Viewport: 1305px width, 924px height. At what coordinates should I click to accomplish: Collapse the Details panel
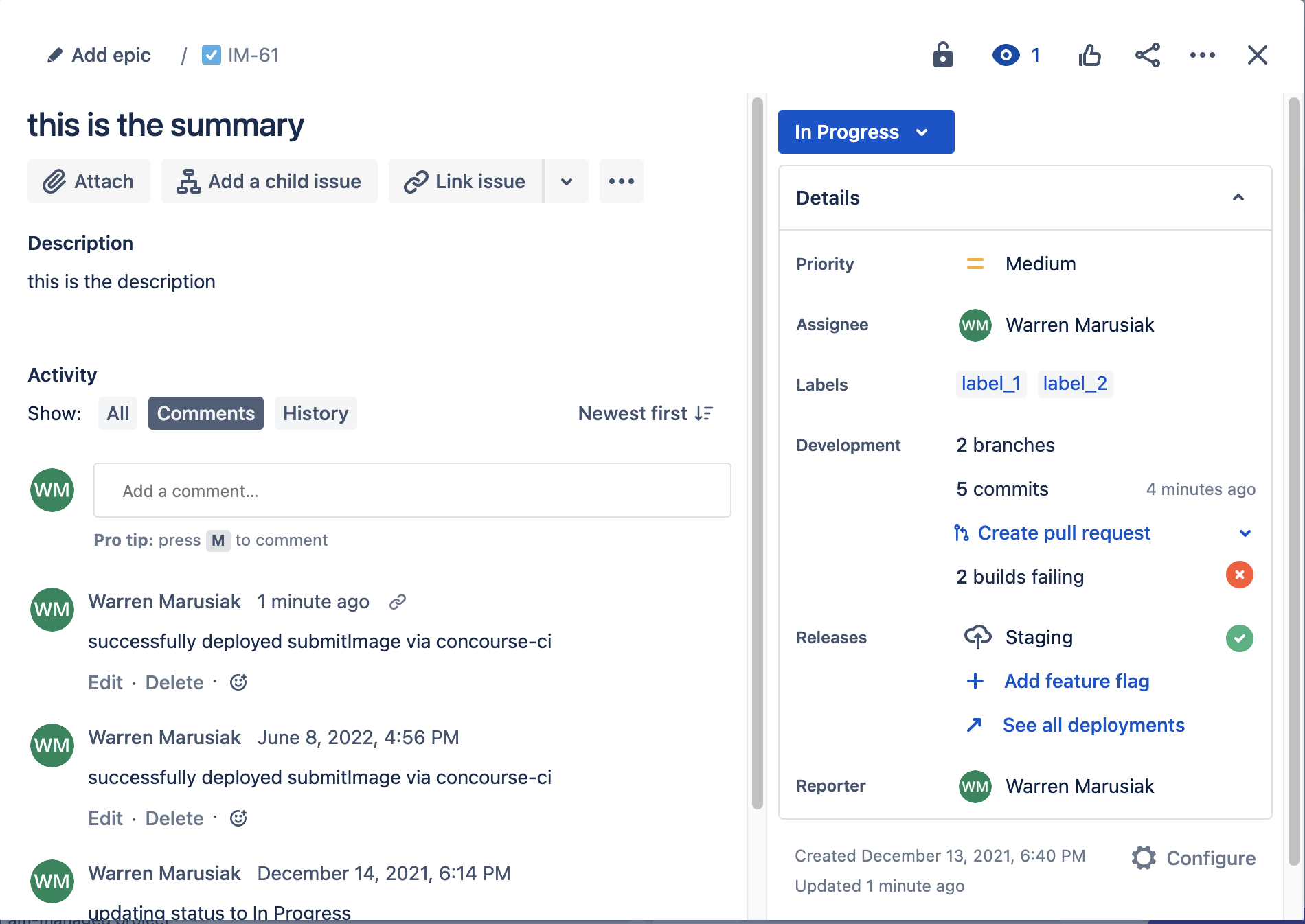[x=1238, y=198]
